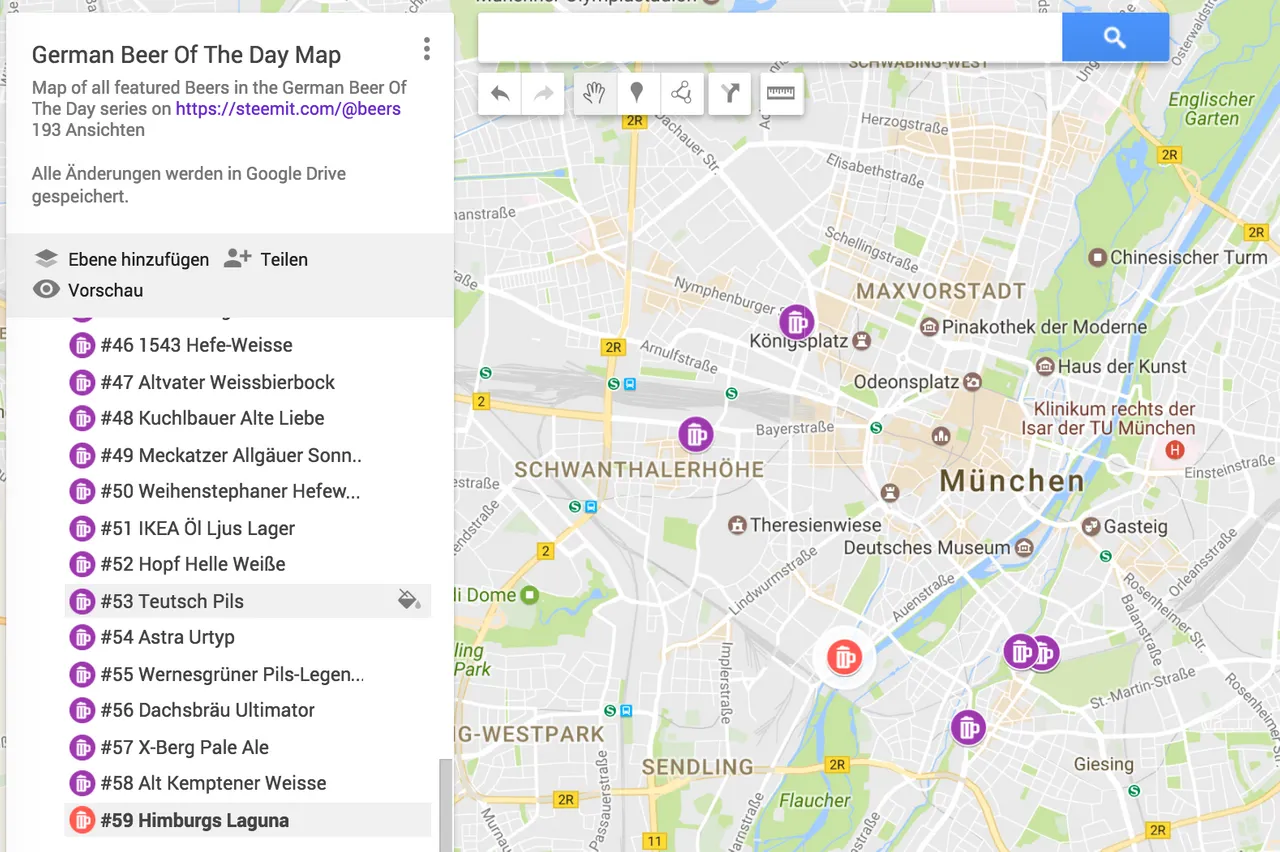Image resolution: width=1280 pixels, height=852 pixels.
Task: Click the red beer marker on the map
Action: click(x=845, y=657)
